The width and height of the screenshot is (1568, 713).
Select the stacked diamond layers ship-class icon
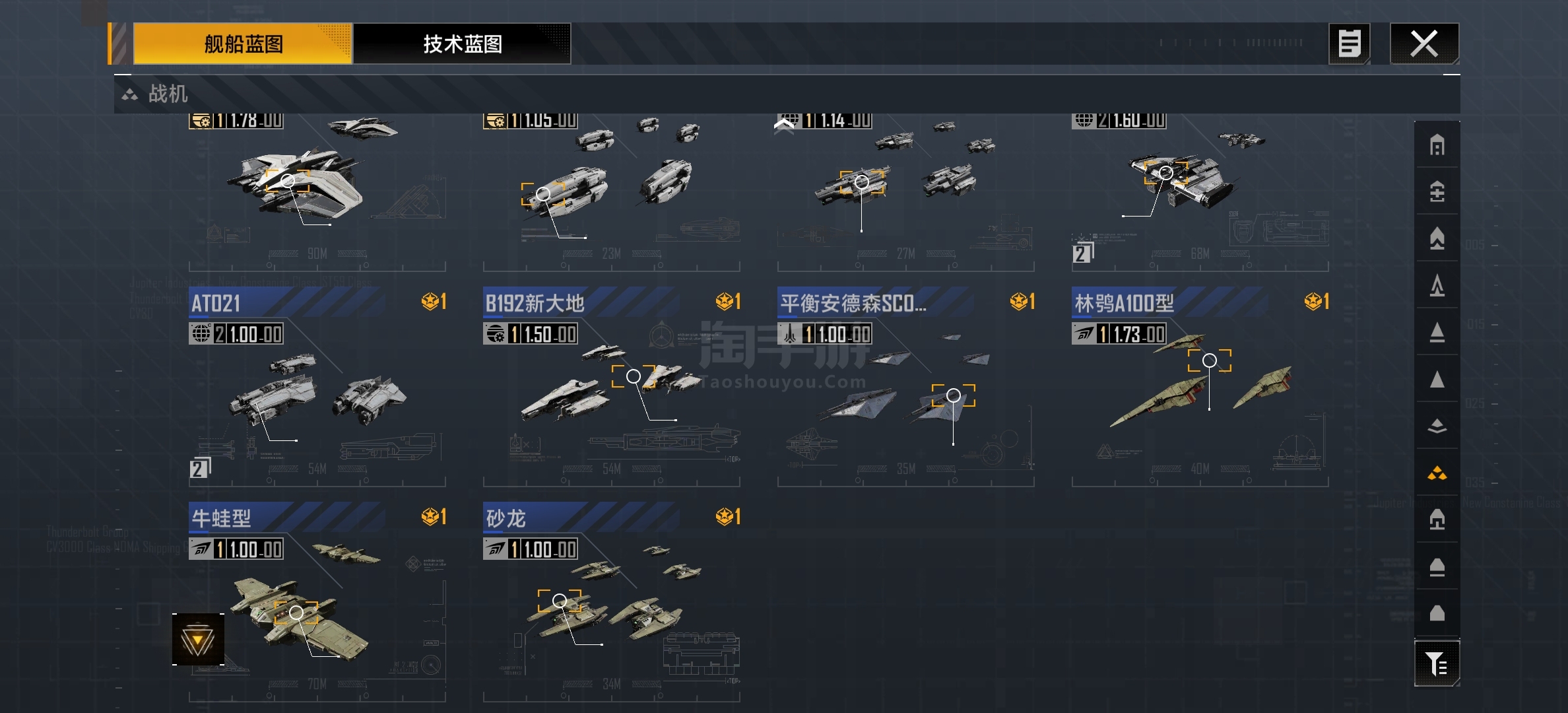1437,426
